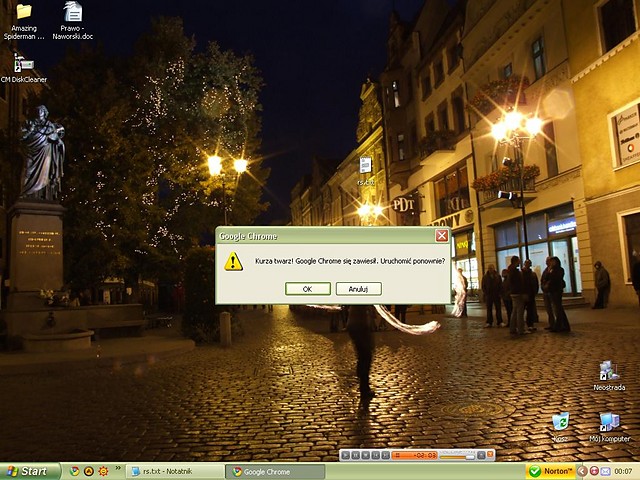Select the Prawo - Naworski.doc file
Image resolution: width=640 pixels, height=480 pixels.
73,20
